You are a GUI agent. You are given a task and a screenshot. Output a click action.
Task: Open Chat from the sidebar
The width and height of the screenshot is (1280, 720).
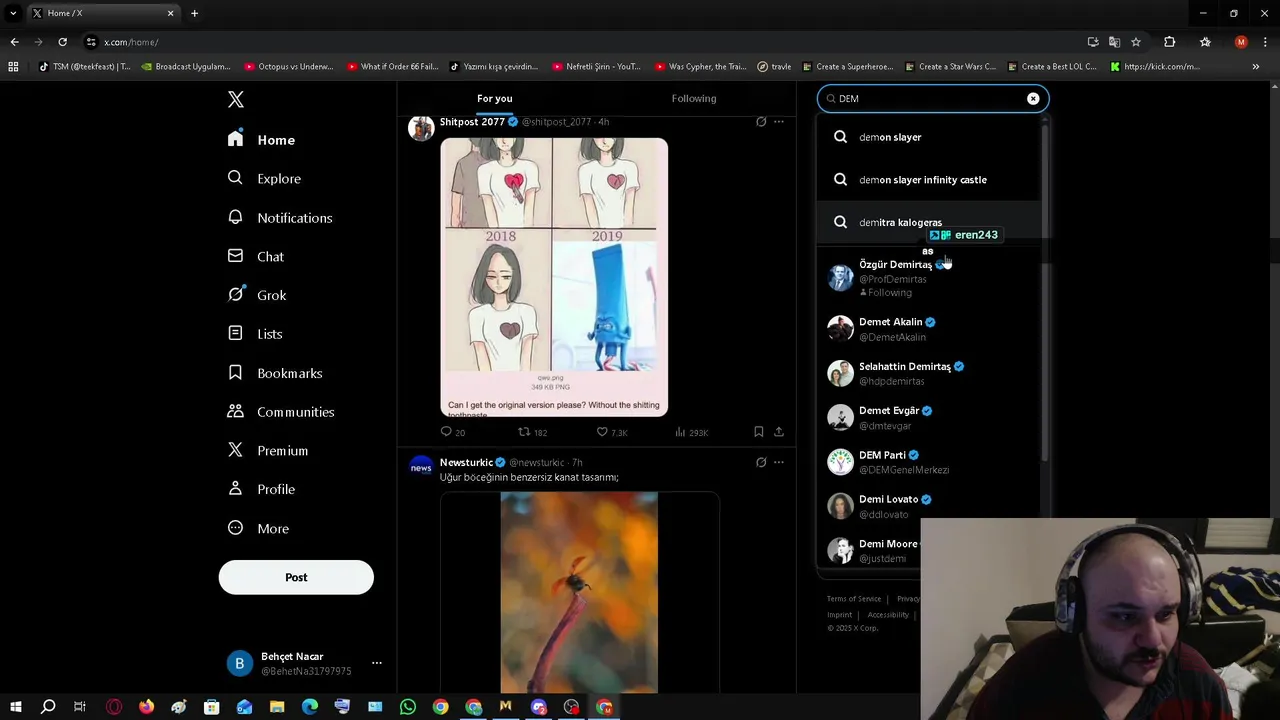256,256
